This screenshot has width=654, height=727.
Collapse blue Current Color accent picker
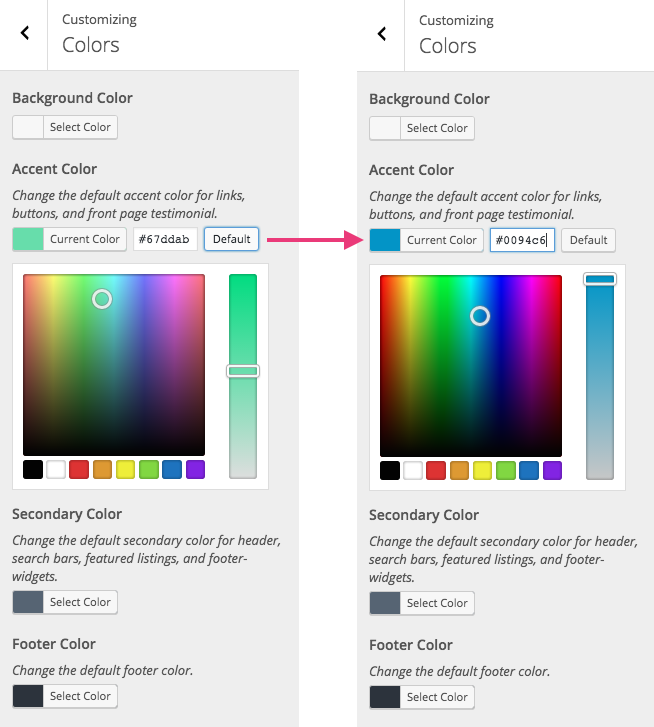click(x=426, y=240)
